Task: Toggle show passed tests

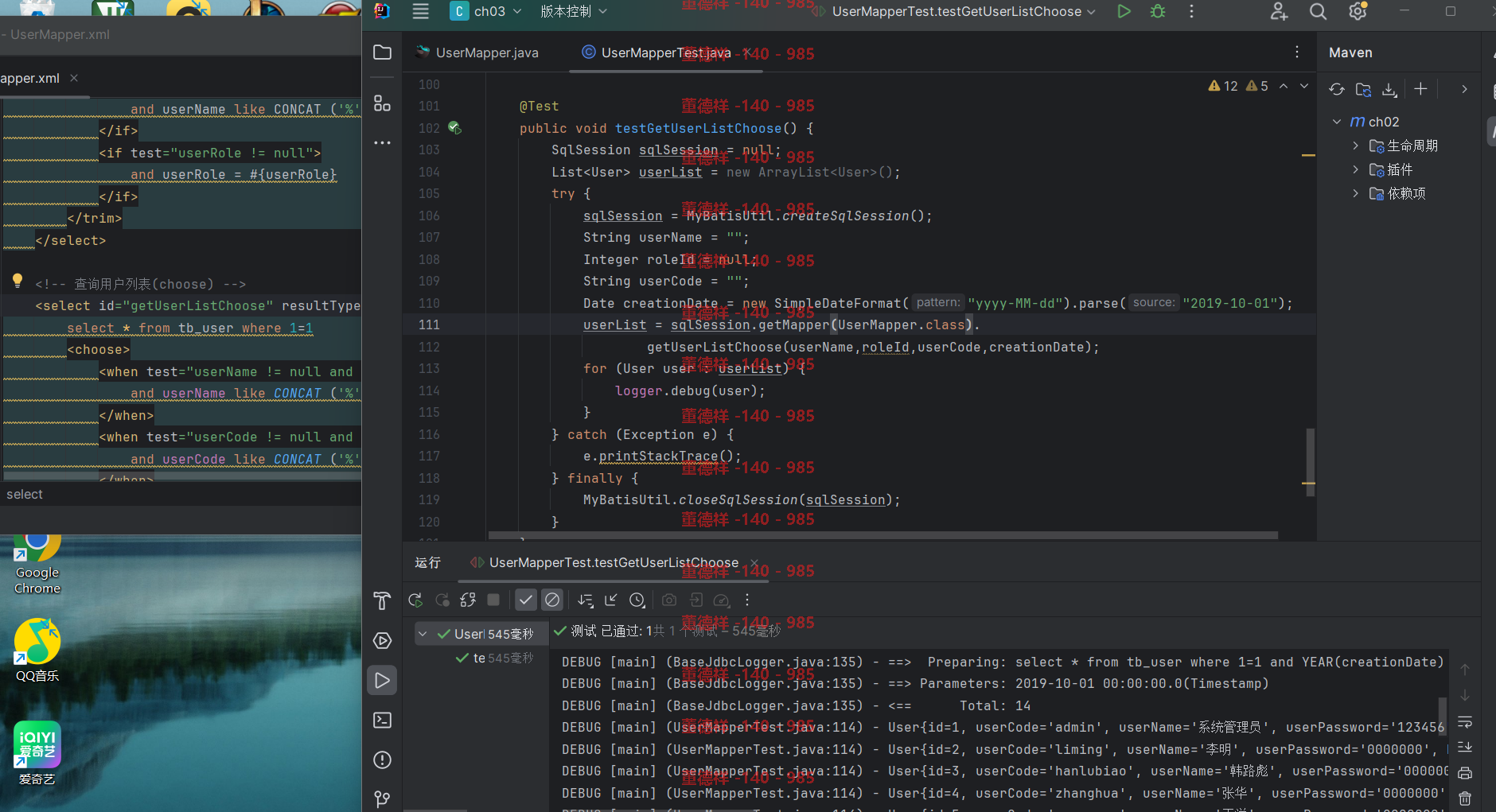Action: (x=526, y=600)
